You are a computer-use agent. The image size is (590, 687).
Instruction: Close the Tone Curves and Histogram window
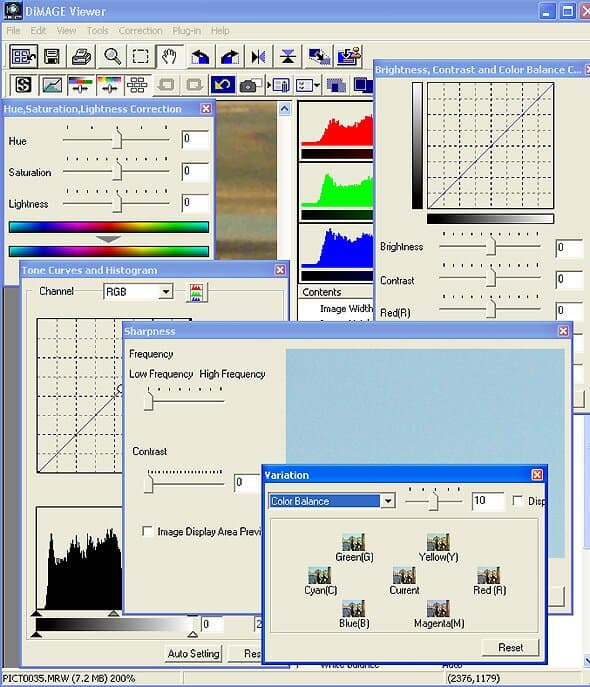280,270
